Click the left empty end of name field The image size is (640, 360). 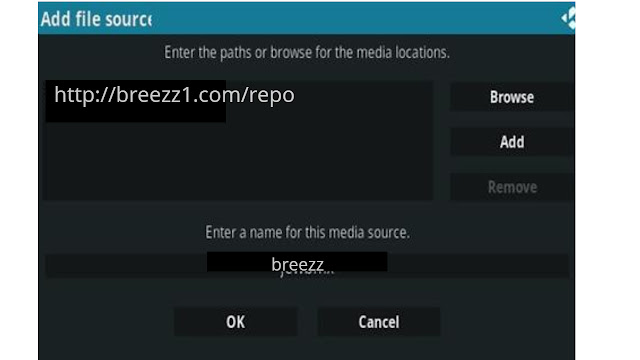click(126, 266)
